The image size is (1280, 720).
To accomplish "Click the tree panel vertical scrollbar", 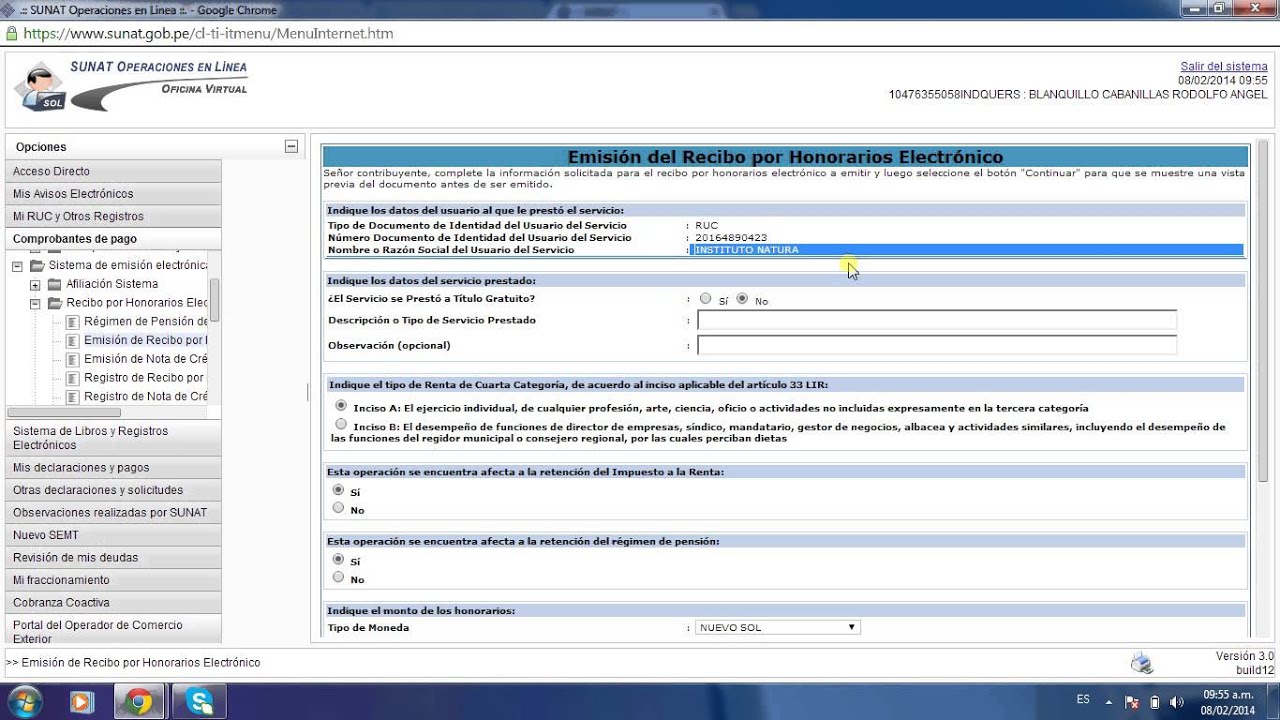I will (214, 300).
